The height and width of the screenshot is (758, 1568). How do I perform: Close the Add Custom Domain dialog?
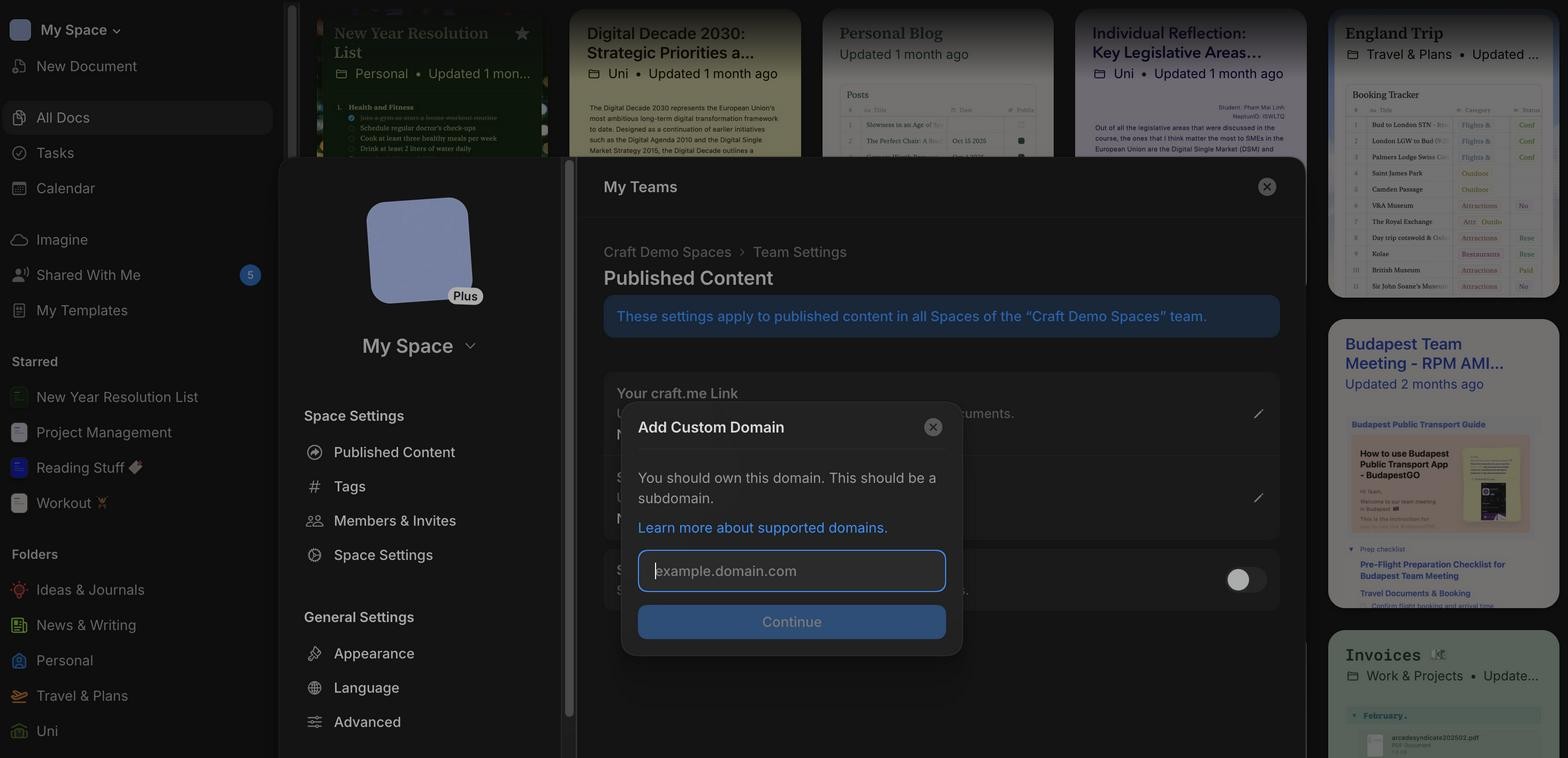click(932, 428)
